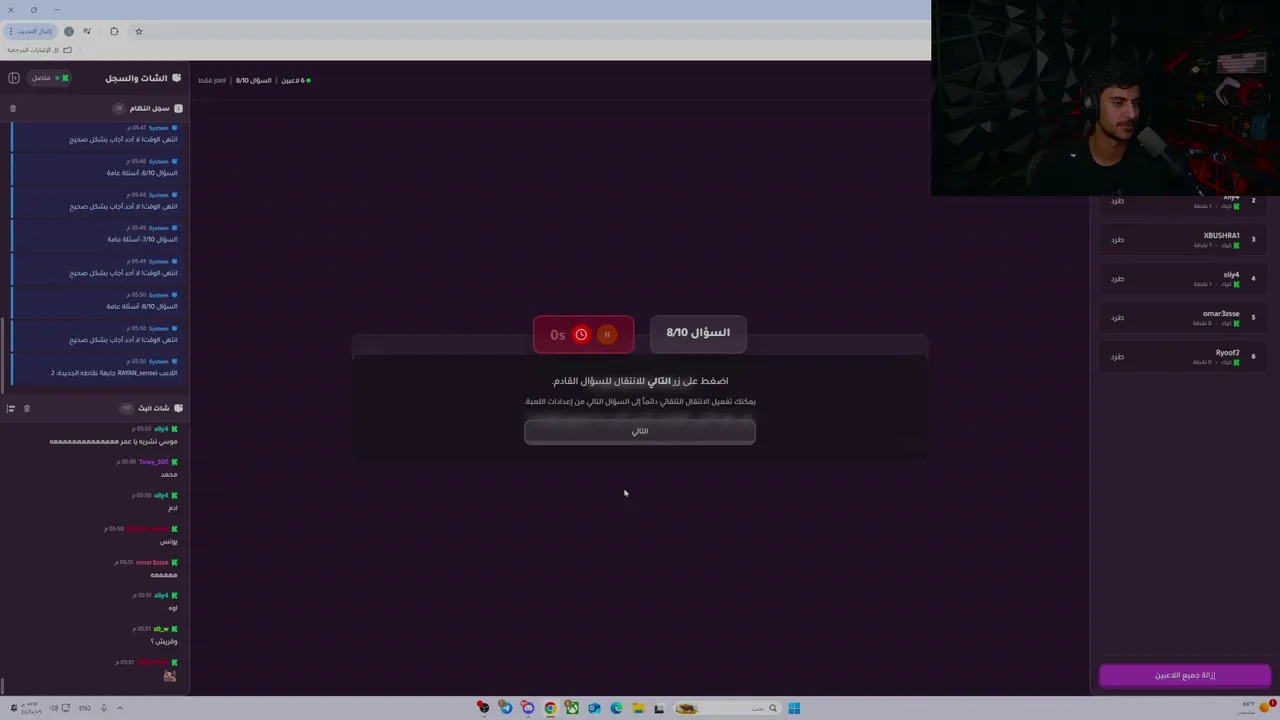This screenshot has width=1280, height=720.
Task: Click chat message وفريش ؟
Action: tap(164, 641)
